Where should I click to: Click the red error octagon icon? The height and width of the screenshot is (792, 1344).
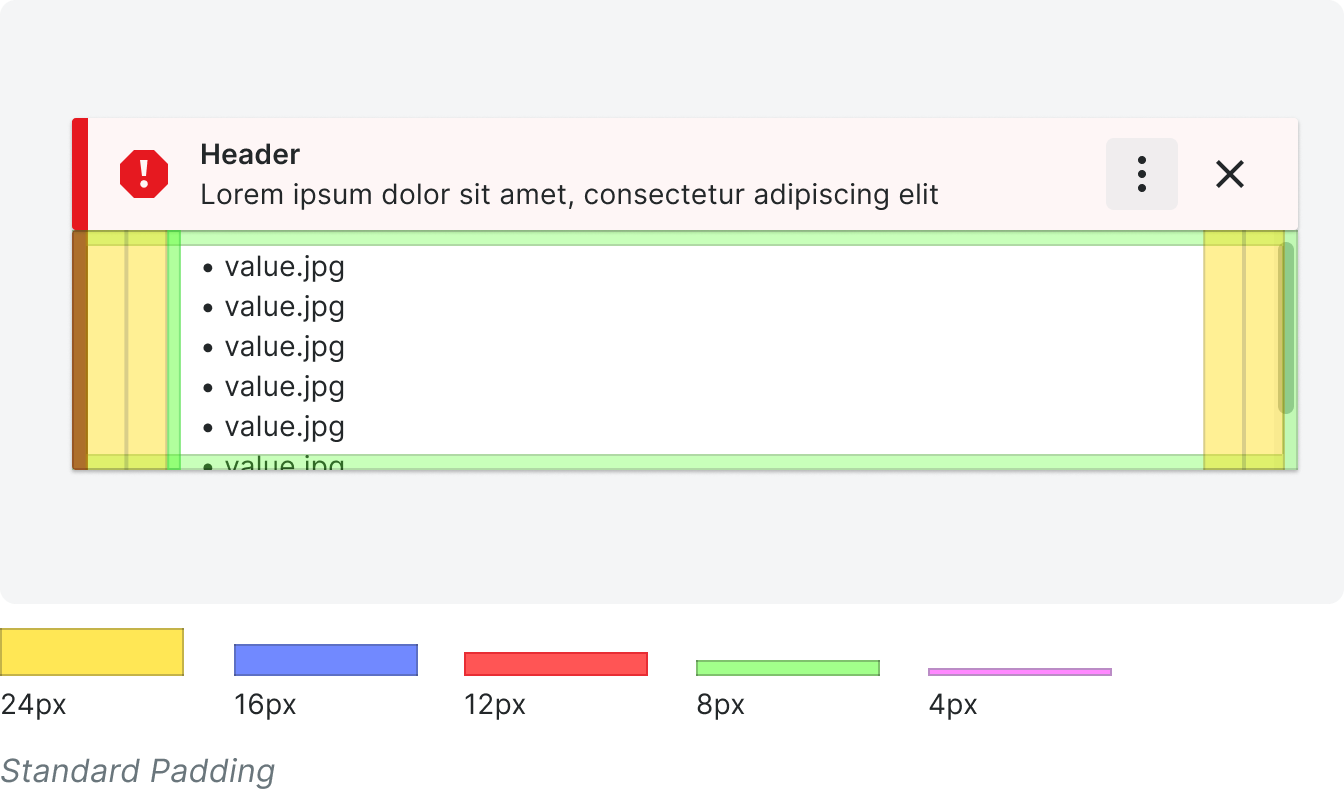(x=144, y=174)
